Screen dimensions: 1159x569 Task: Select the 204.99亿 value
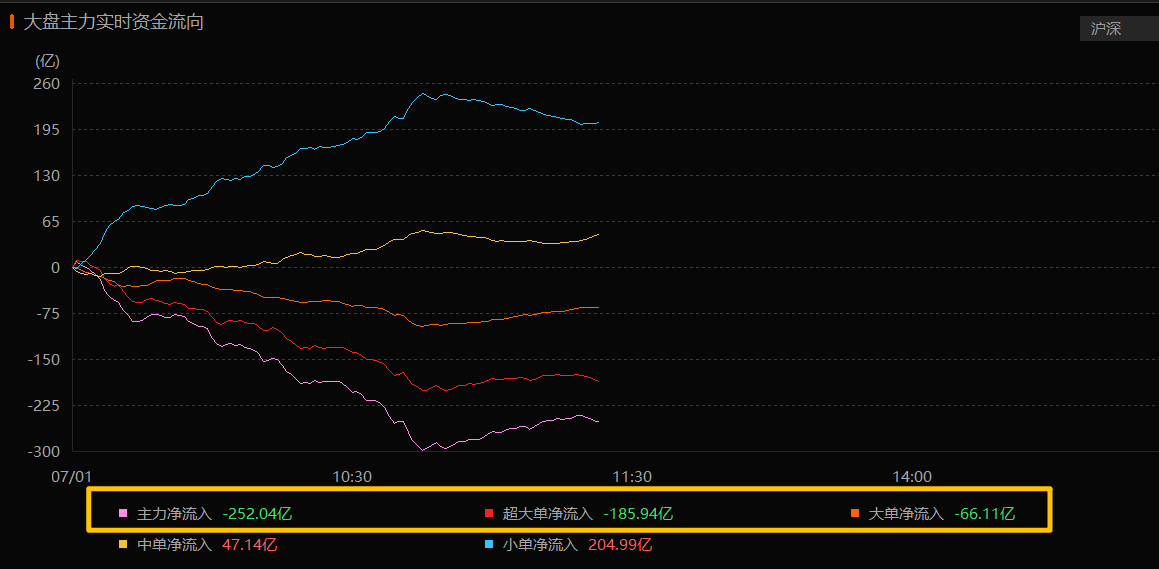point(619,545)
